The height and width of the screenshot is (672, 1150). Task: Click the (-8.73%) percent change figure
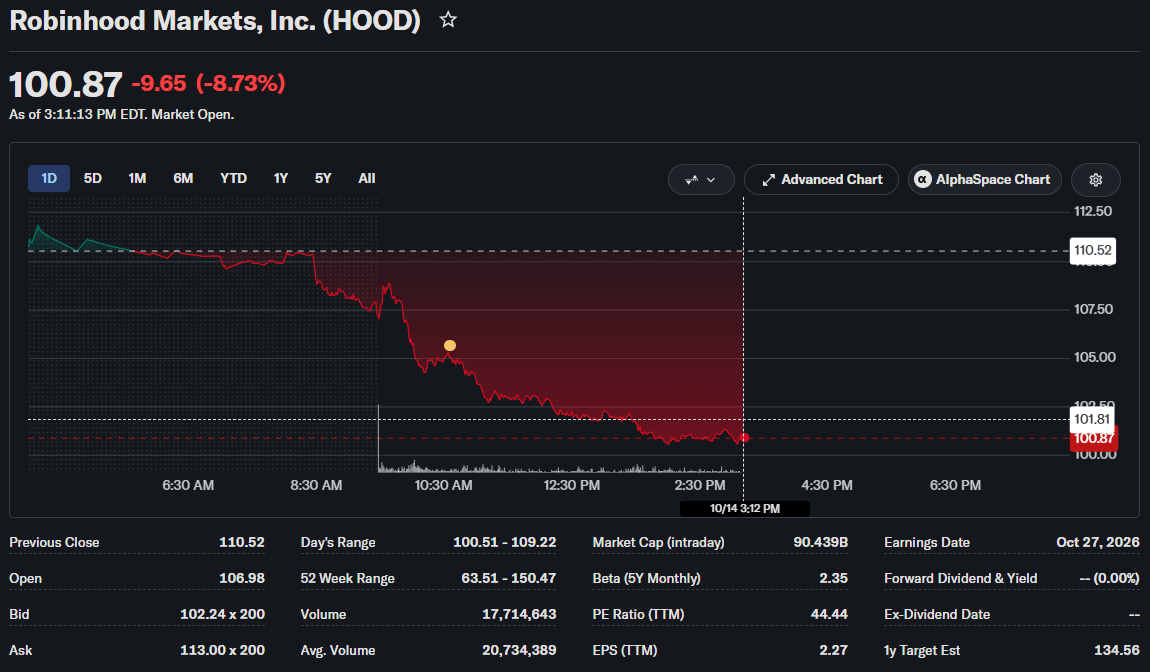241,84
